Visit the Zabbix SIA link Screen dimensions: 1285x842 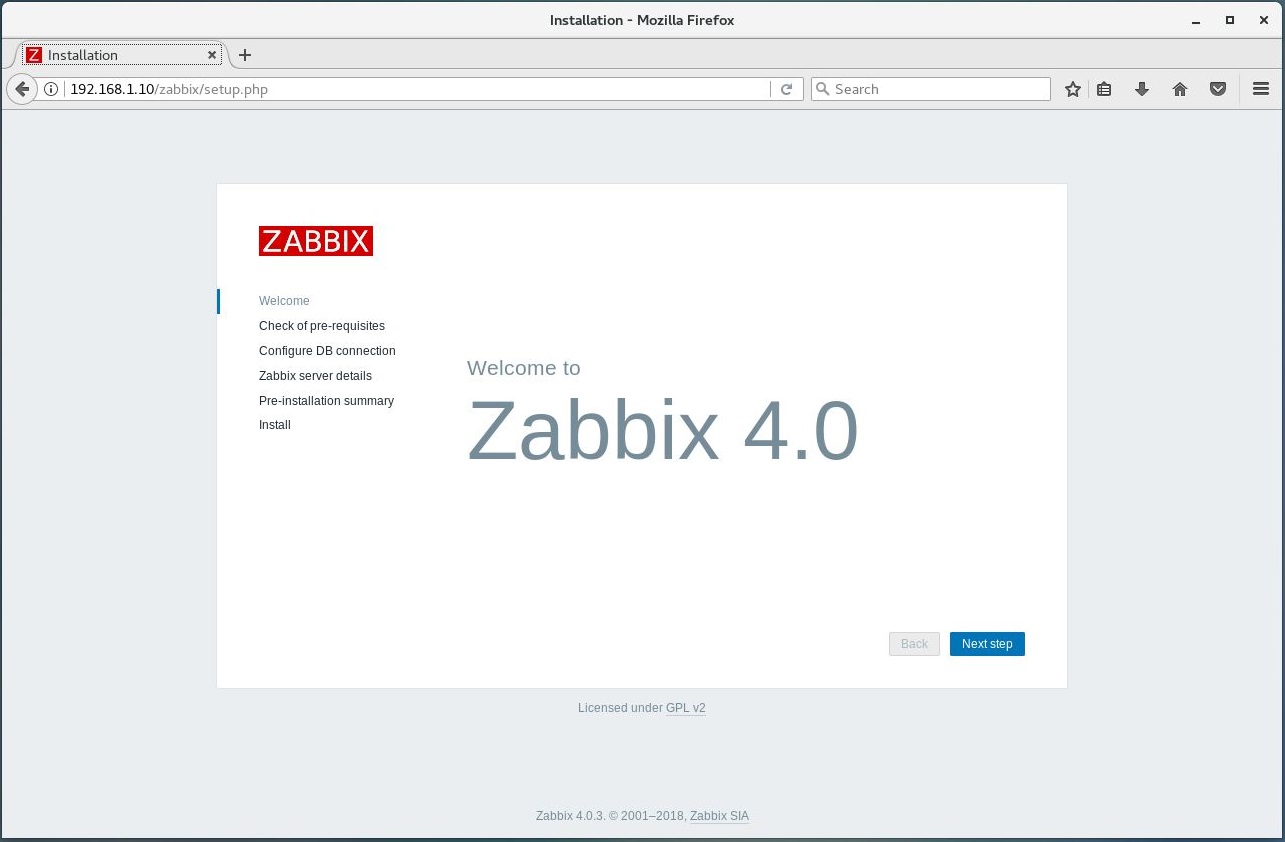click(x=719, y=816)
